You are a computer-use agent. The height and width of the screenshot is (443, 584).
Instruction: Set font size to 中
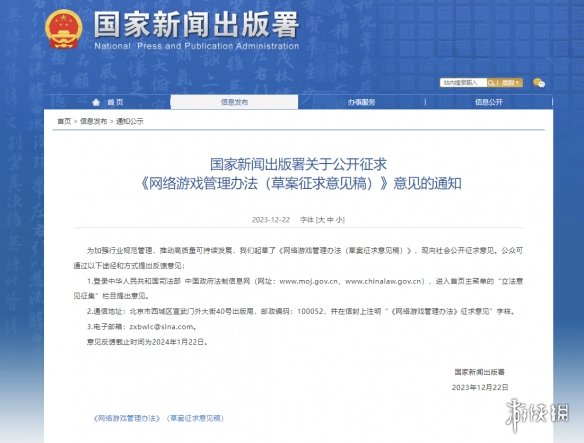[330, 220]
